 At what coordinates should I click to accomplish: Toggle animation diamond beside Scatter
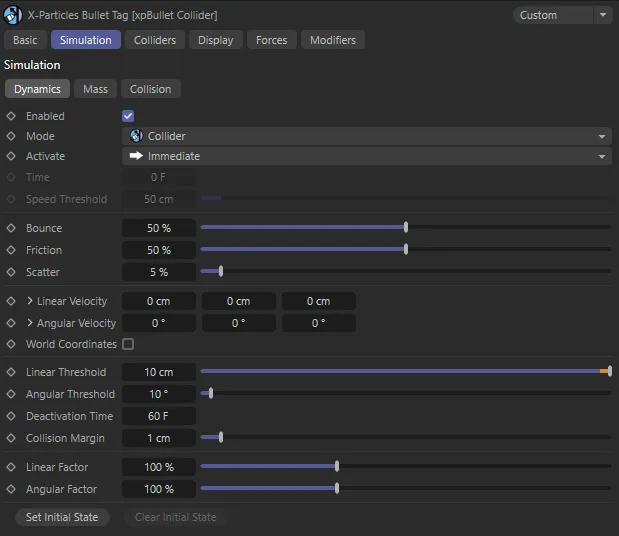[x=11, y=272]
